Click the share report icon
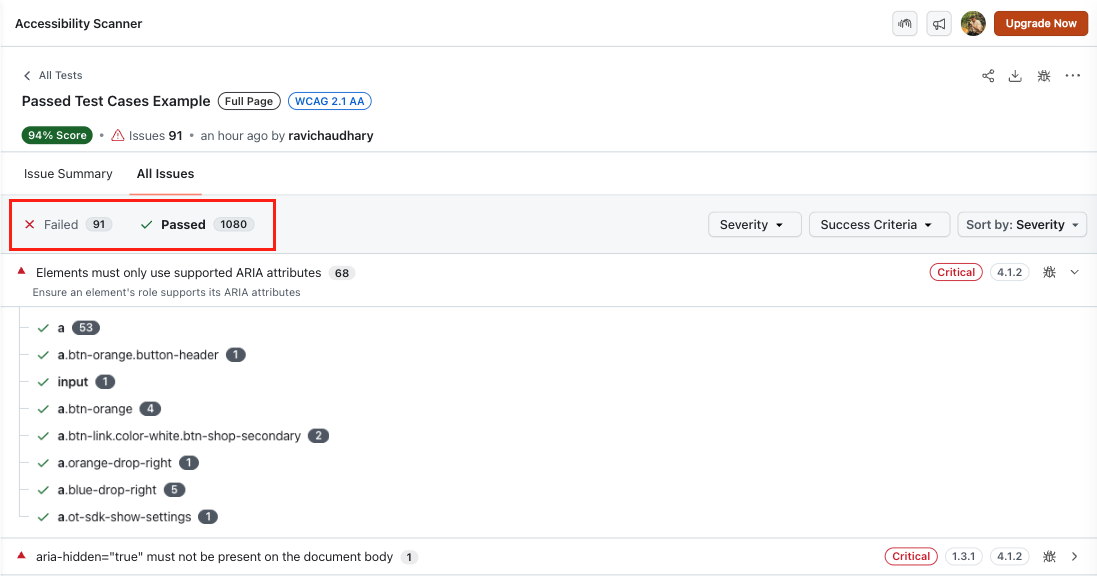Image resolution: width=1097 pixels, height=576 pixels. [x=988, y=76]
